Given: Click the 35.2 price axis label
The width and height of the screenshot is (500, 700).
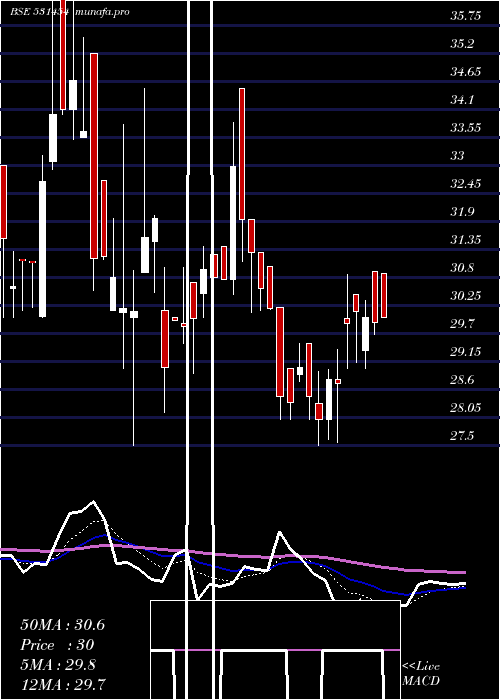Looking at the screenshot, I should coord(462,44).
